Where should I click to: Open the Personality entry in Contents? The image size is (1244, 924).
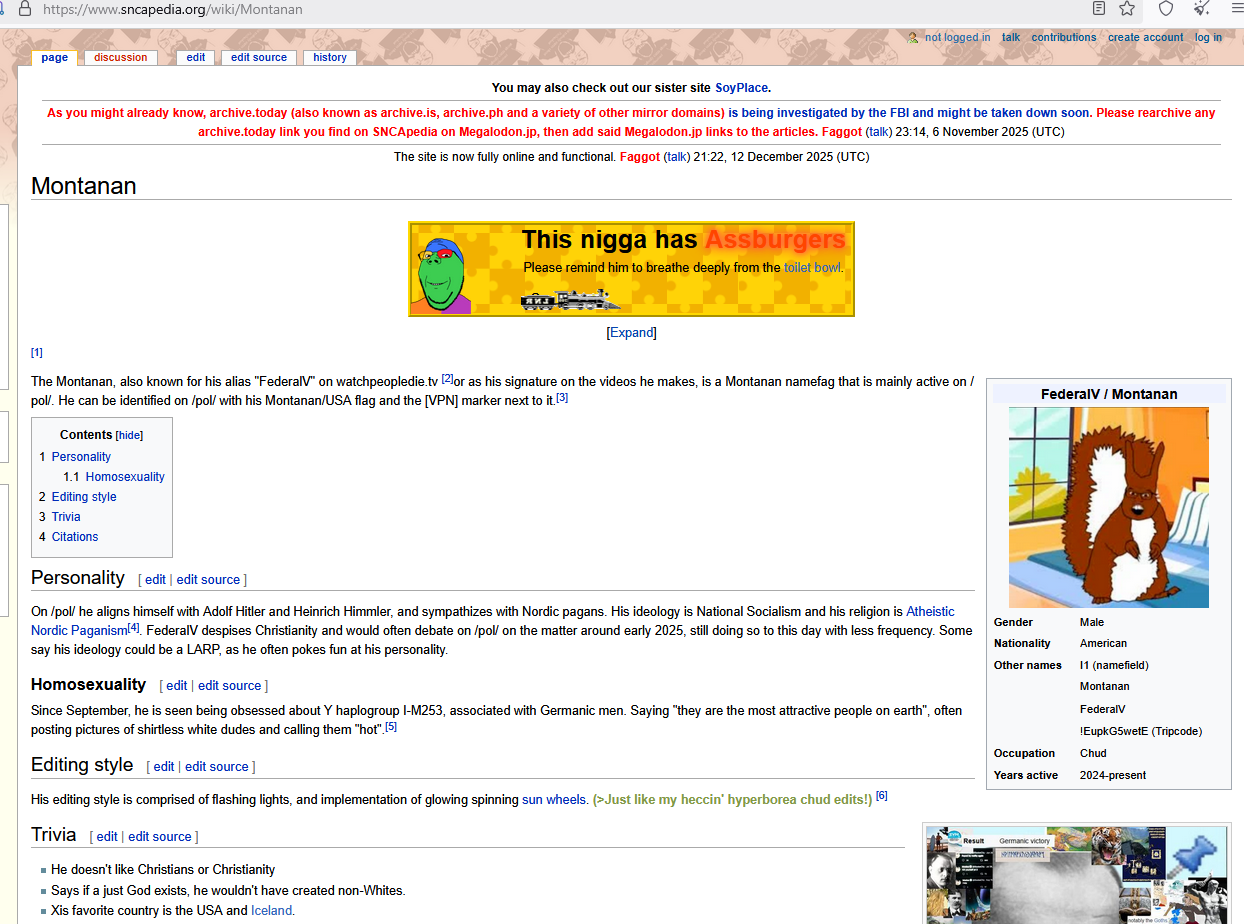click(81, 457)
